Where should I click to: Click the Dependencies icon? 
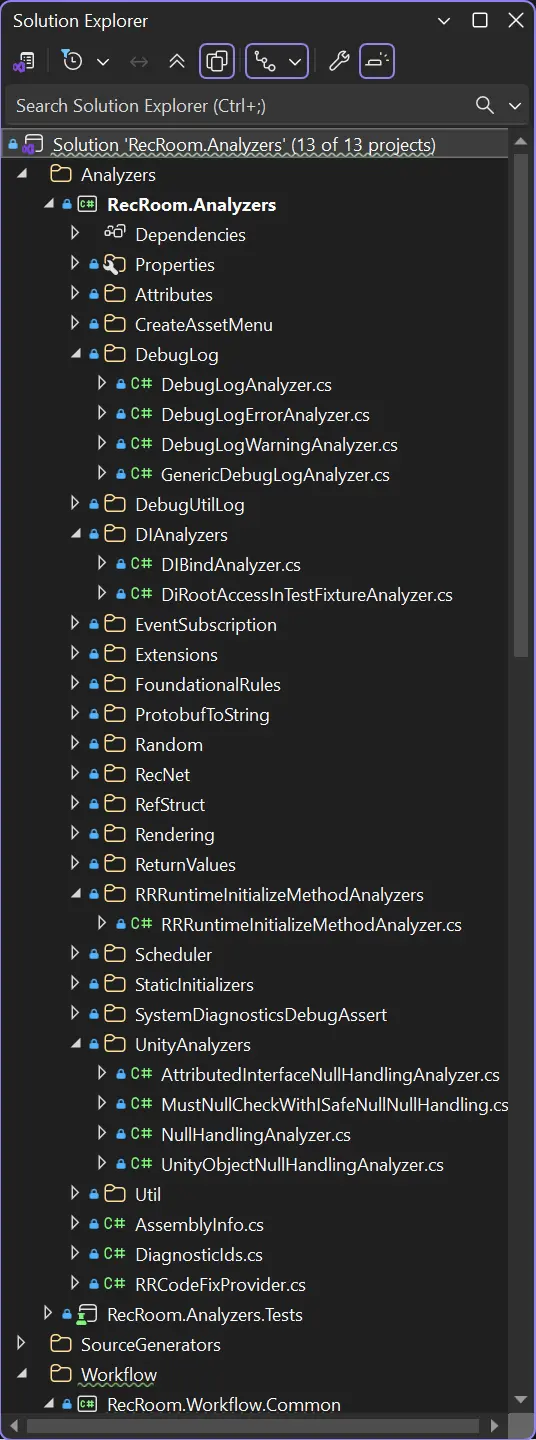115,234
